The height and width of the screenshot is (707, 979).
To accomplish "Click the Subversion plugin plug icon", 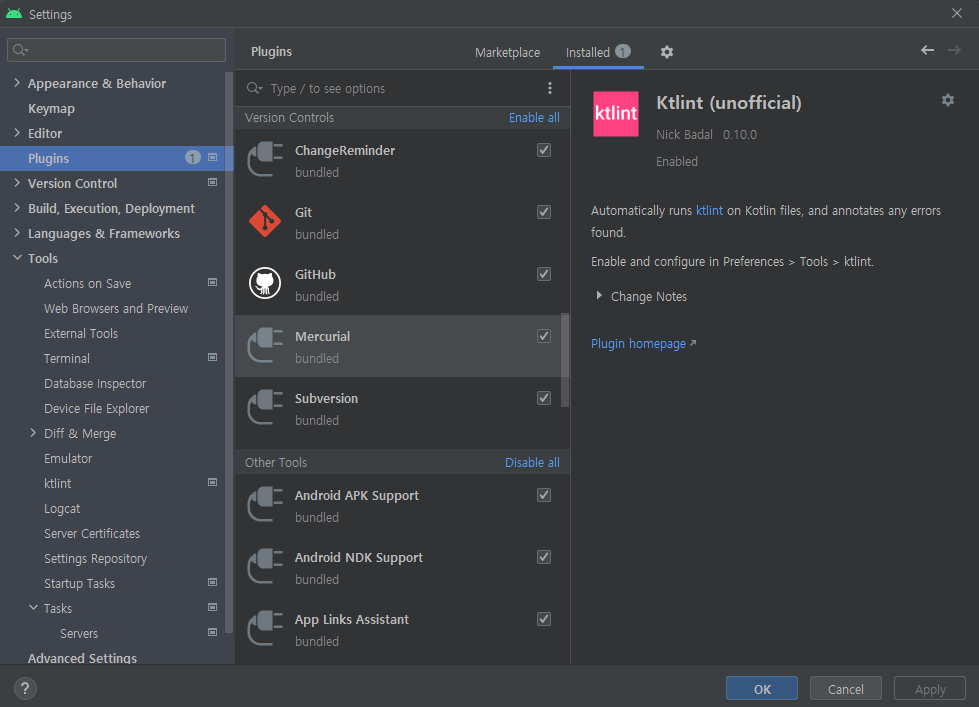I will point(265,407).
